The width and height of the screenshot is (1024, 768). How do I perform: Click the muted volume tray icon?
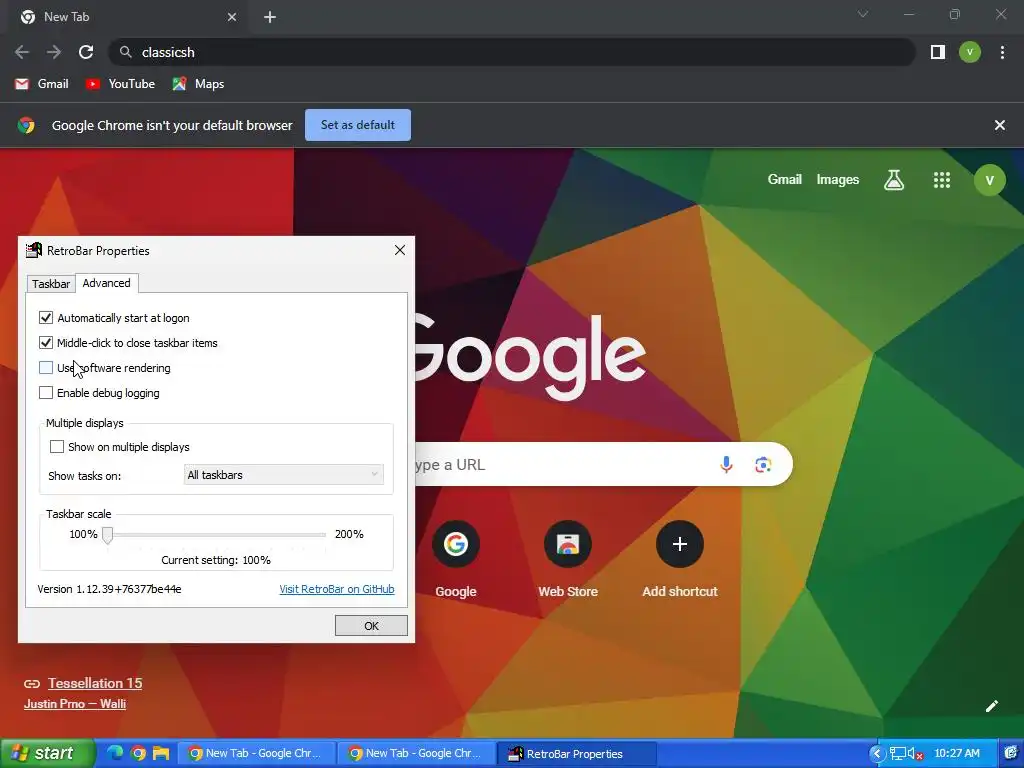click(x=915, y=754)
